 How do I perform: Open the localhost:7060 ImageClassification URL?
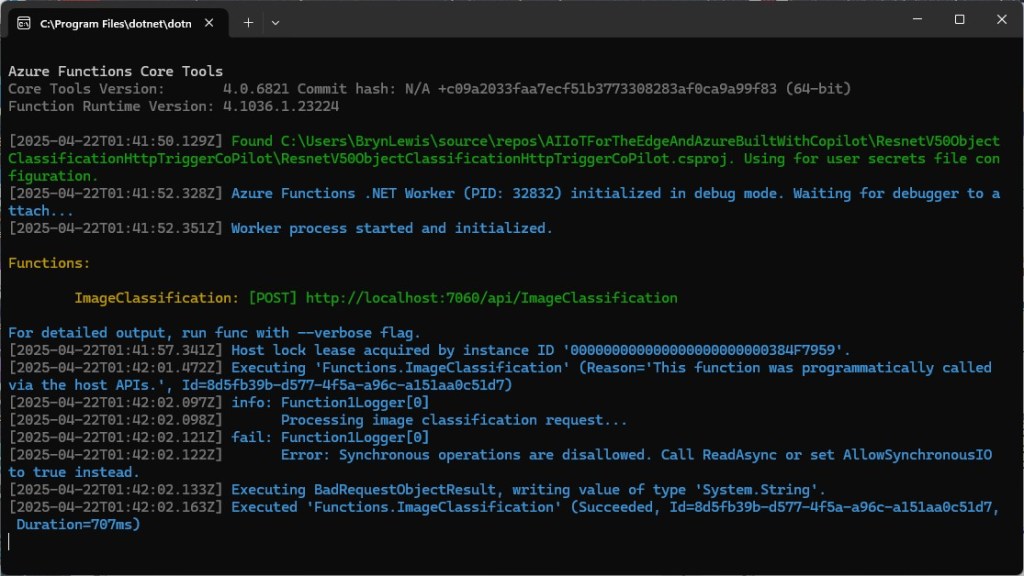coord(491,298)
